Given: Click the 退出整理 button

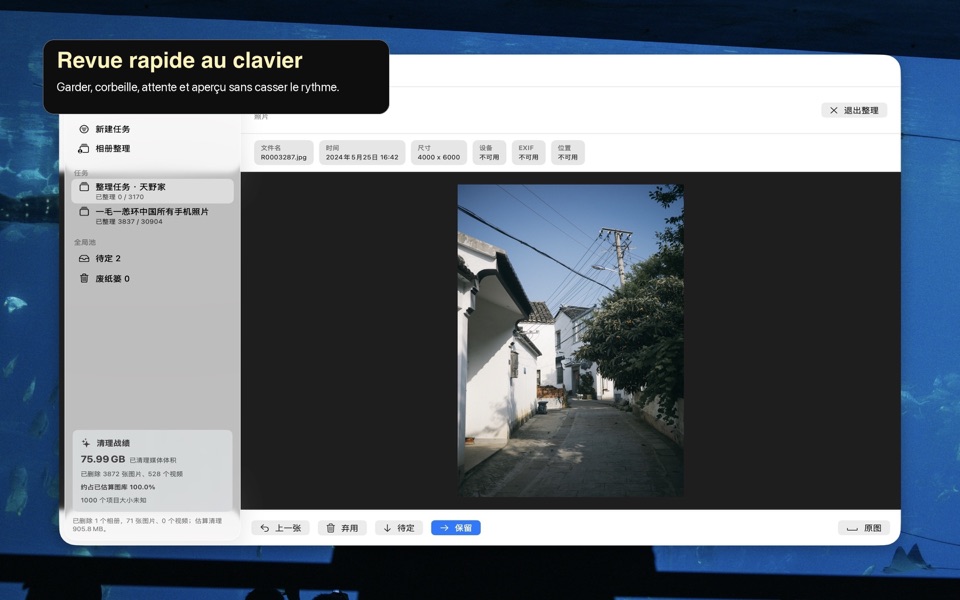Looking at the screenshot, I should click(854, 110).
